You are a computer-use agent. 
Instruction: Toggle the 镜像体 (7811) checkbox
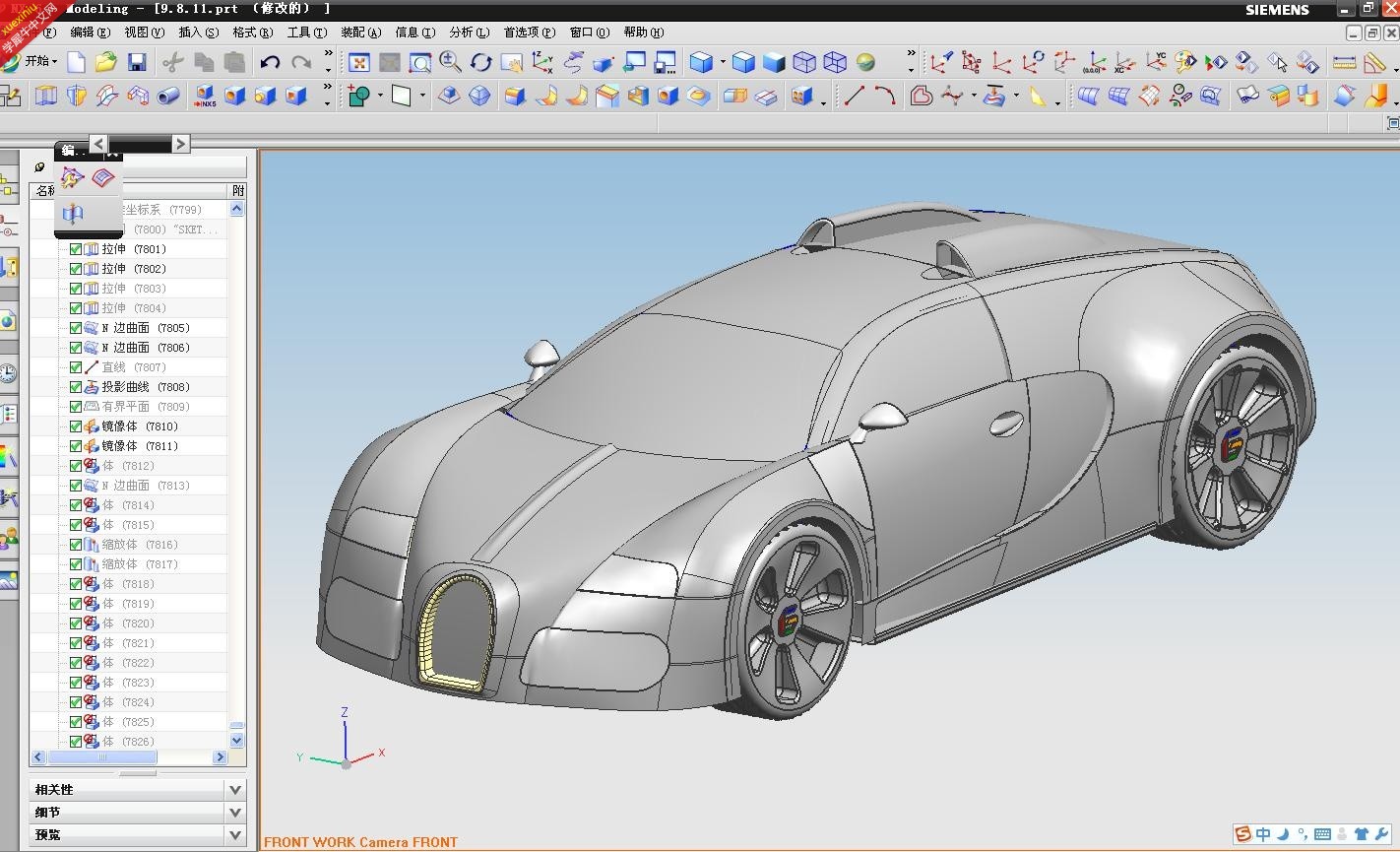coord(76,446)
